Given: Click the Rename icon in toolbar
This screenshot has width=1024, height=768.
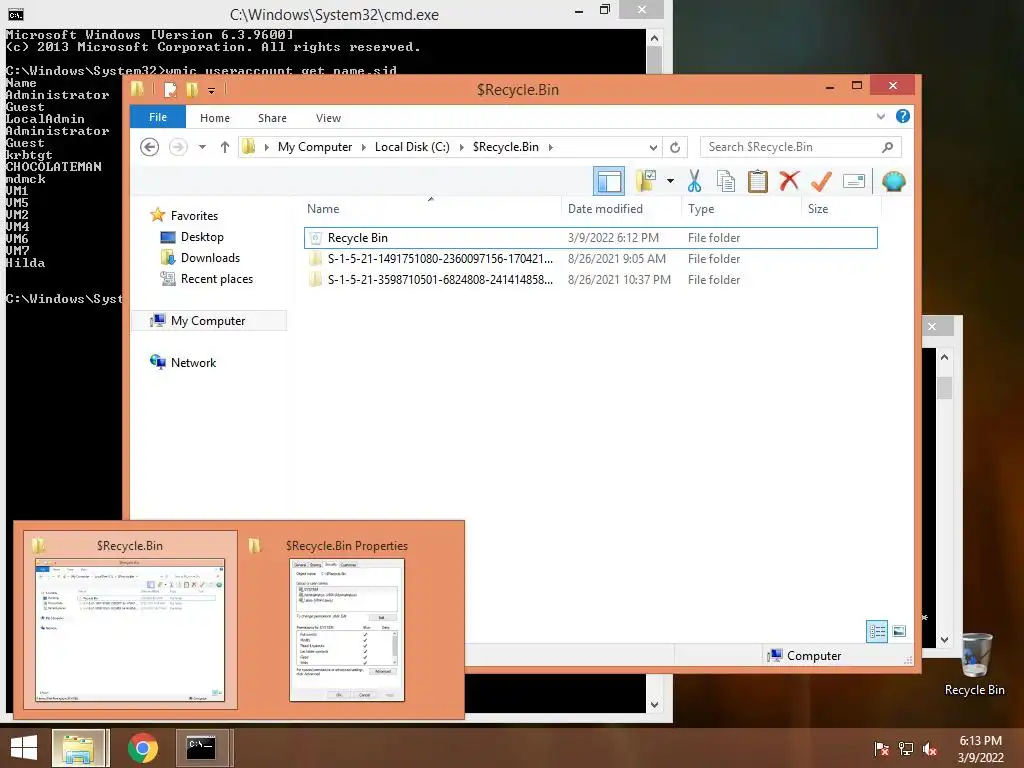Looking at the screenshot, I should pos(854,181).
